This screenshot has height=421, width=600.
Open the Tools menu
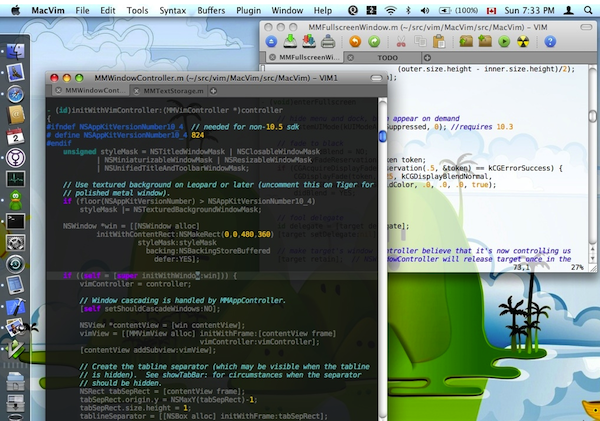pyautogui.click(x=137, y=10)
